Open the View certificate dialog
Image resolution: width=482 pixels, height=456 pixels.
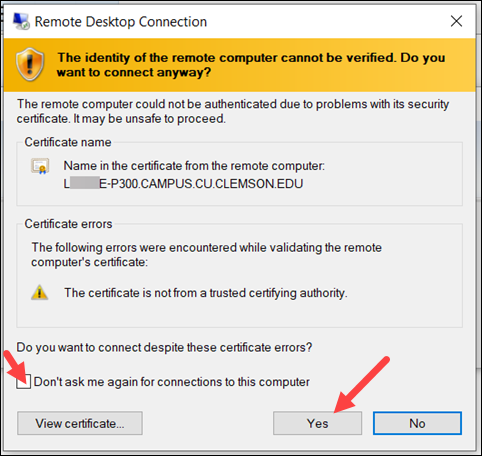coord(80,423)
